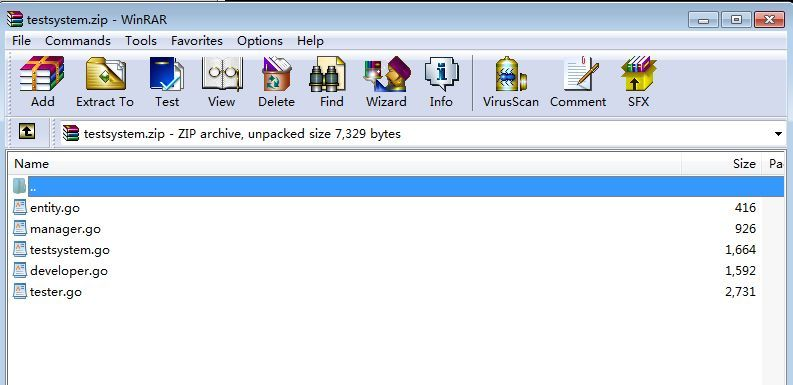Click the developer.go file icon
Viewport: 793px width, 385px height.
click(x=20, y=271)
